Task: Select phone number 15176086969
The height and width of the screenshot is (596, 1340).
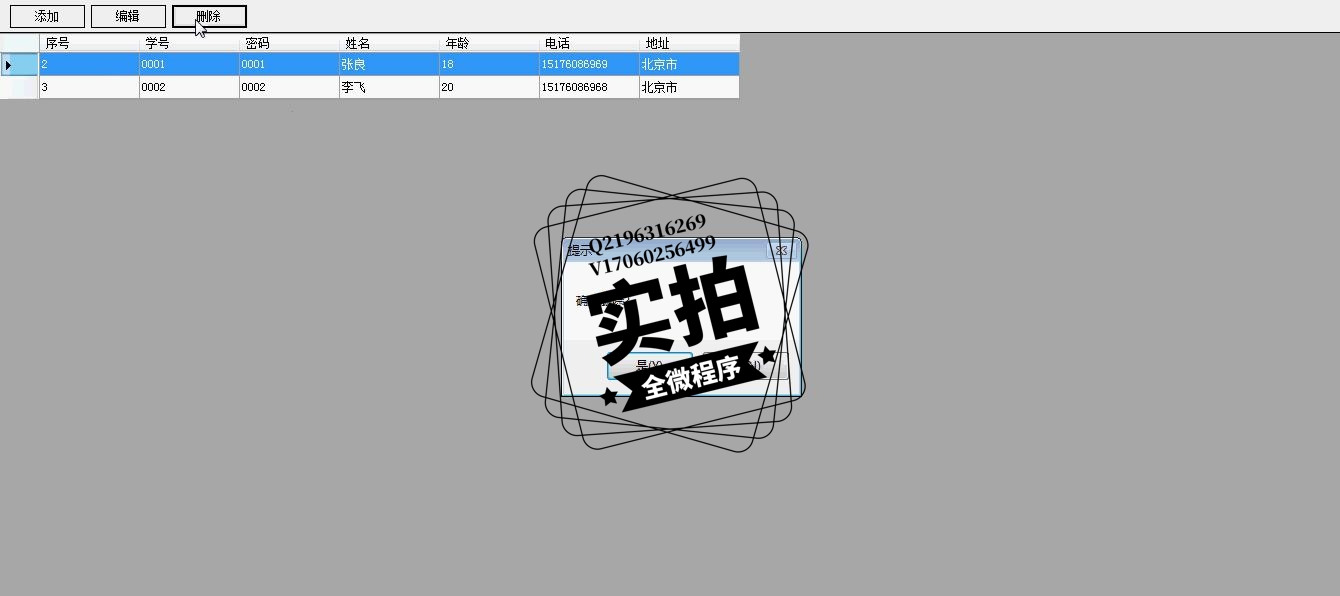Action: point(589,64)
